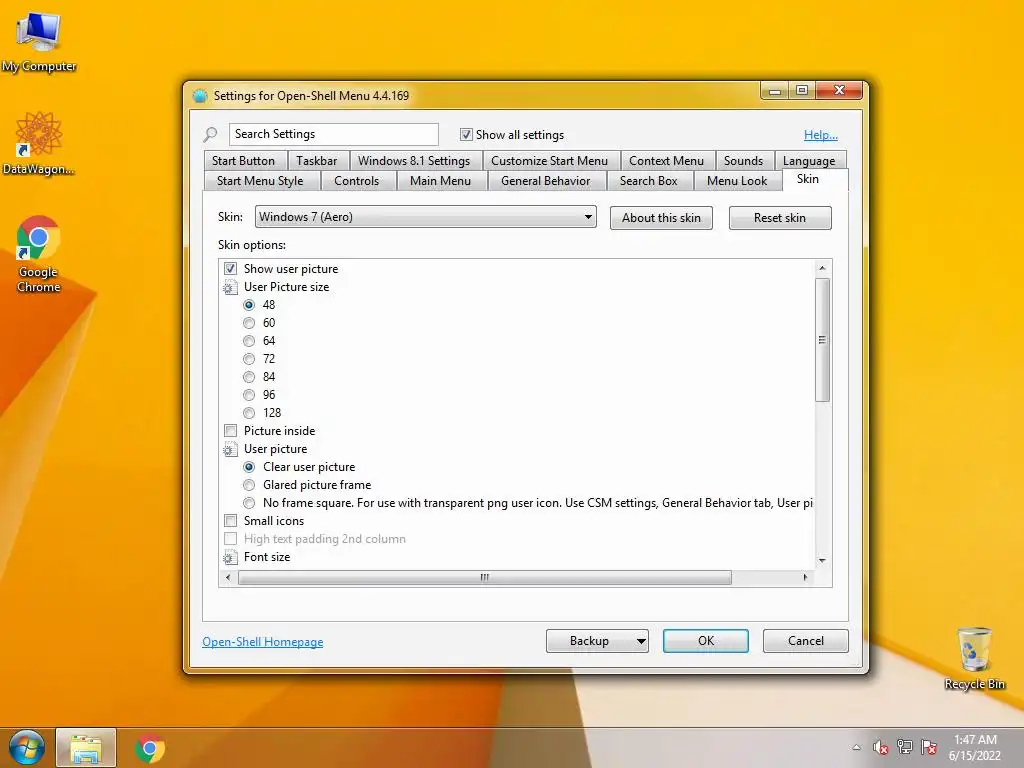Launch Google Chrome from the desktop
Viewport: 1024px width, 768px height.
(x=39, y=255)
